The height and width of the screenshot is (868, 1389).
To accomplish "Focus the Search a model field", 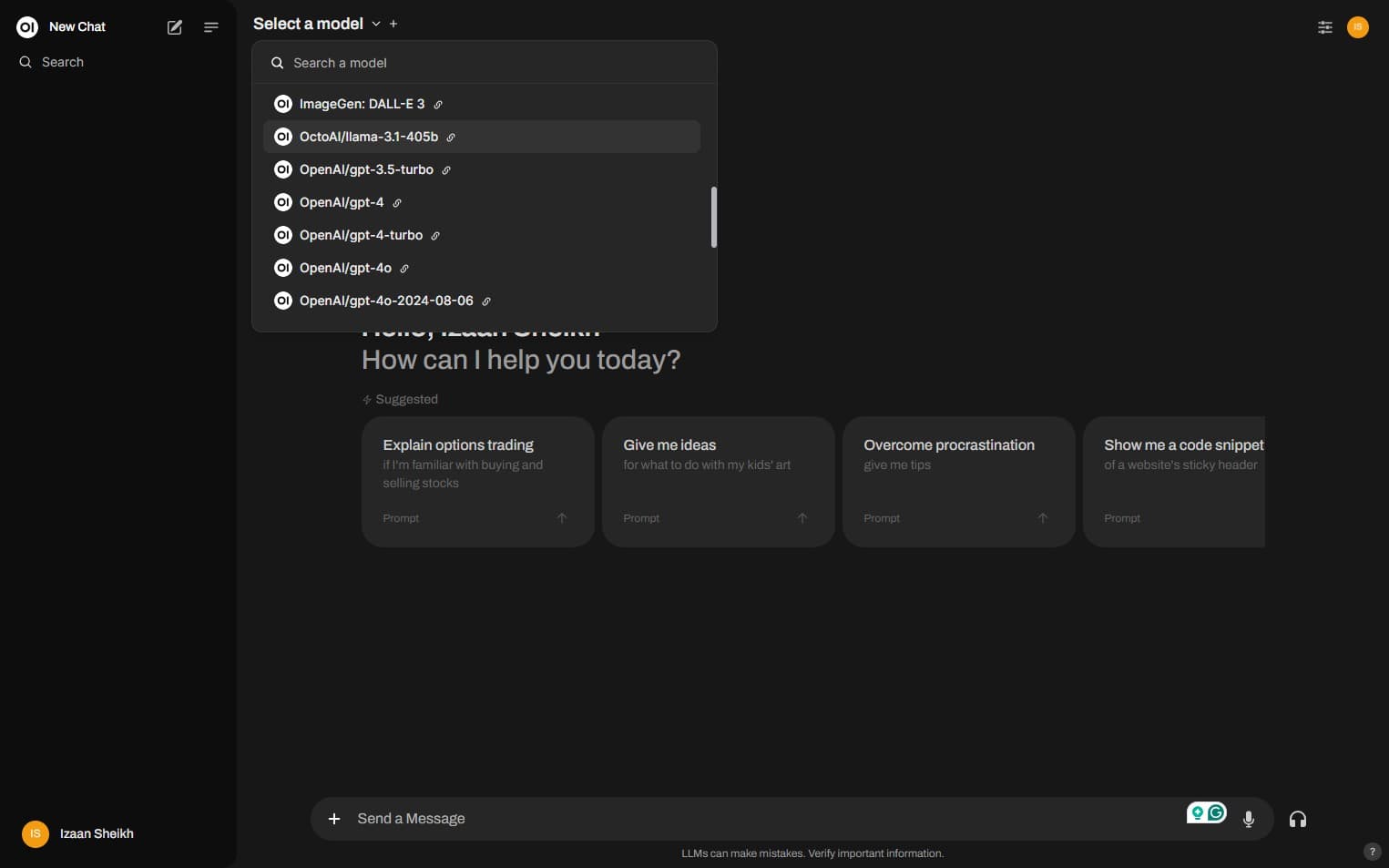I will click(485, 63).
